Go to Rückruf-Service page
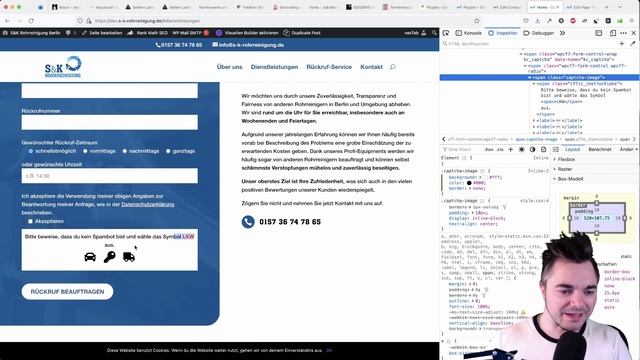 pos(329,67)
